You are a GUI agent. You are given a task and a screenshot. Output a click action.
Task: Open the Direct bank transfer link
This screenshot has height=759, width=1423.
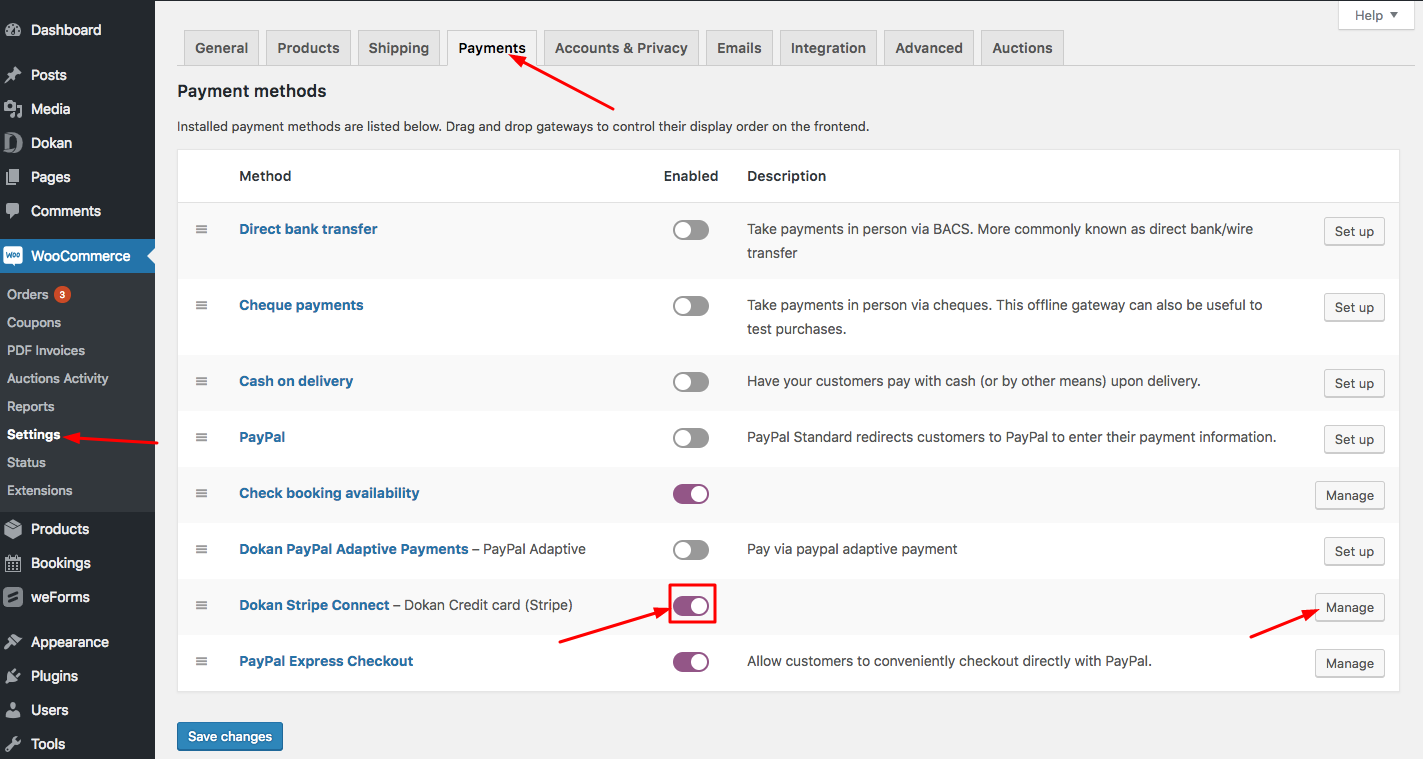pos(308,229)
